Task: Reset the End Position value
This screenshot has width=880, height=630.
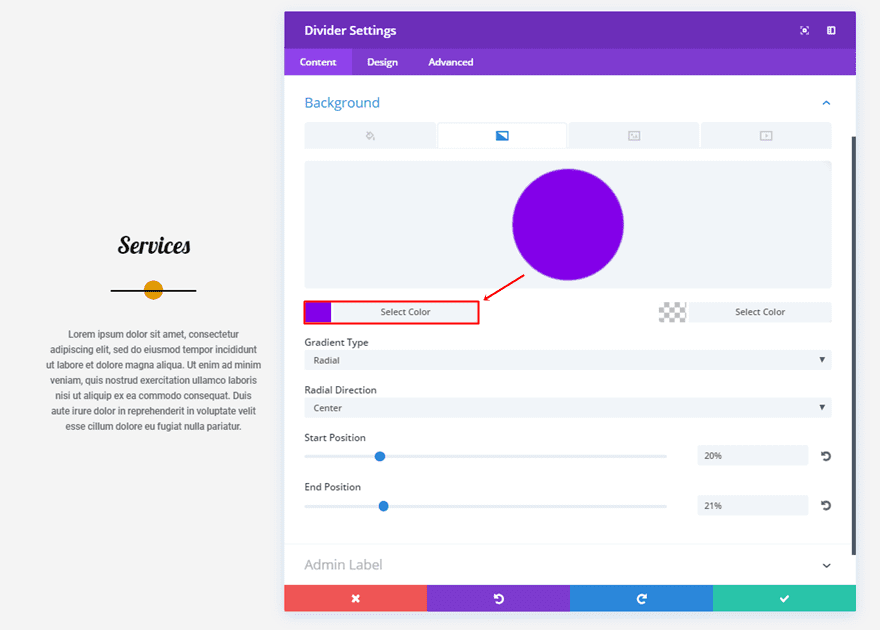Action: tap(826, 506)
